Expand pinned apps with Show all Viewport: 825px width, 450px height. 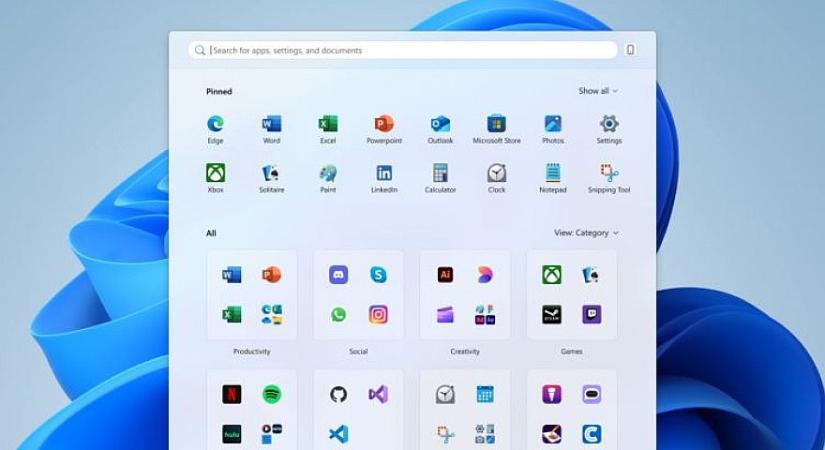click(597, 91)
